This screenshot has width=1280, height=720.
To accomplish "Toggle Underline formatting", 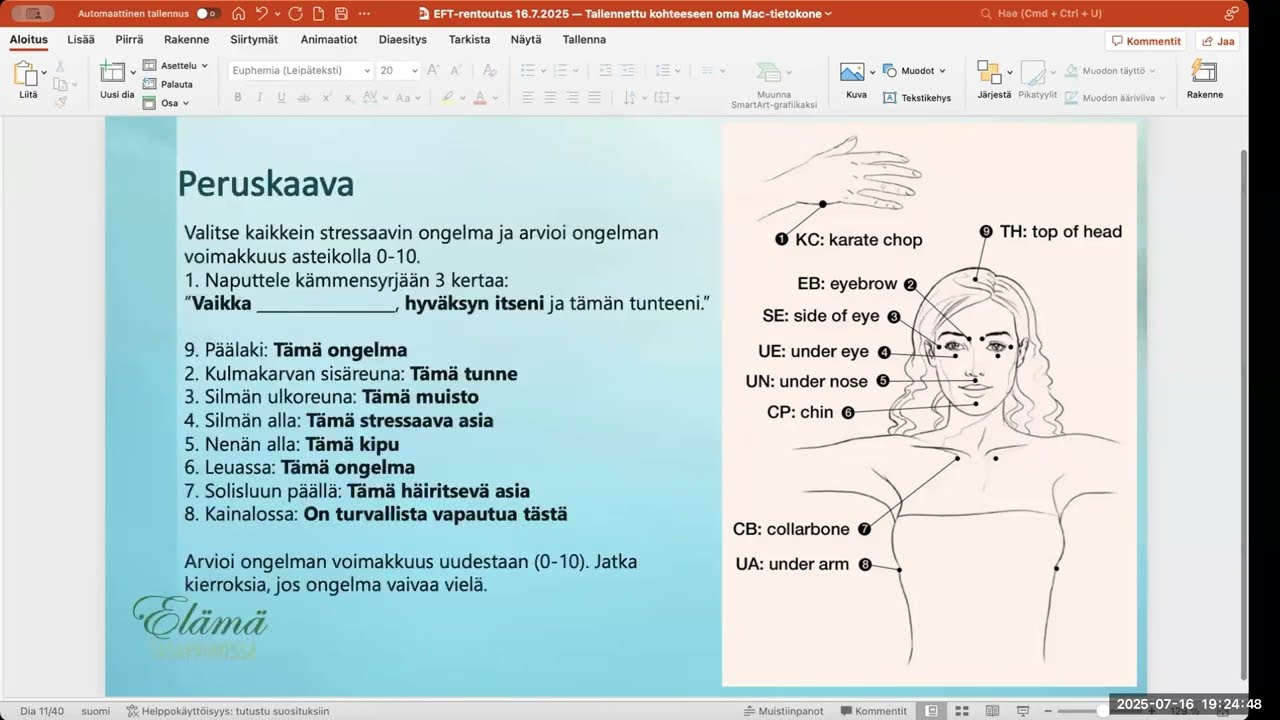I will 281,97.
